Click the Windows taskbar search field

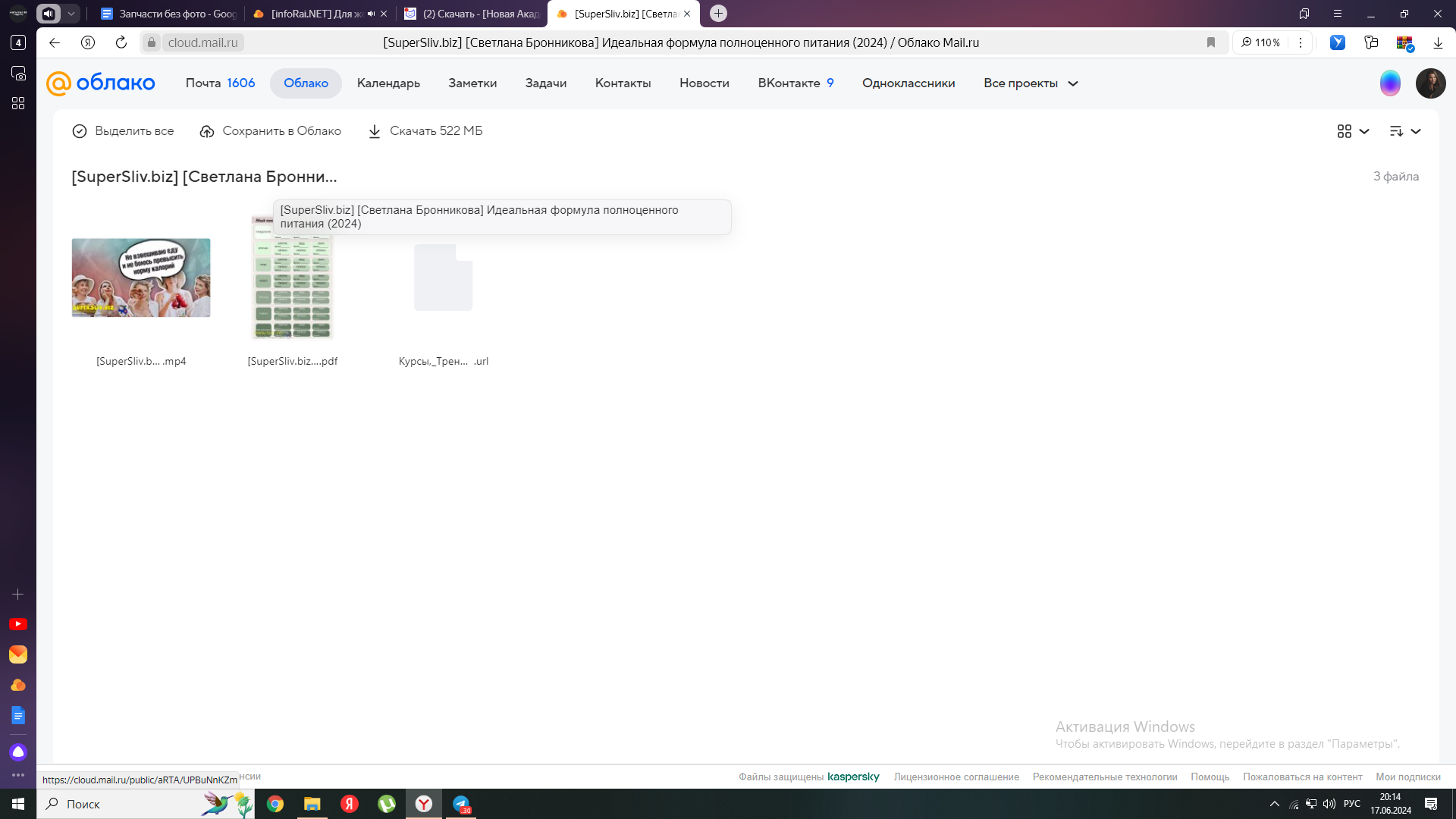pos(146,804)
